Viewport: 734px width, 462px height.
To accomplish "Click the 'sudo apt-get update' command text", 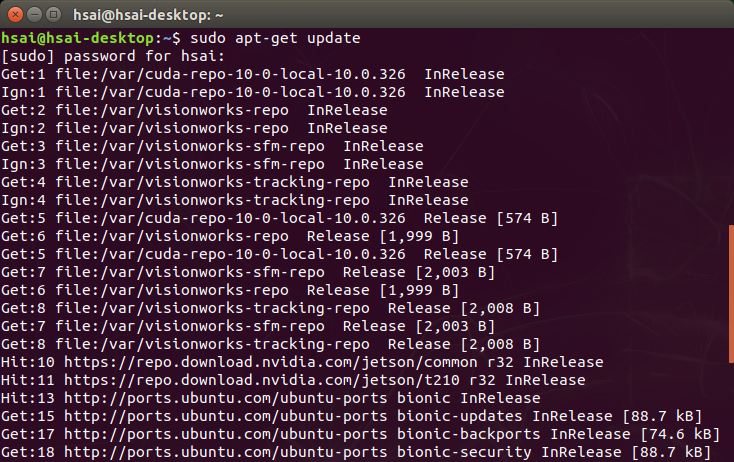I will pos(275,38).
